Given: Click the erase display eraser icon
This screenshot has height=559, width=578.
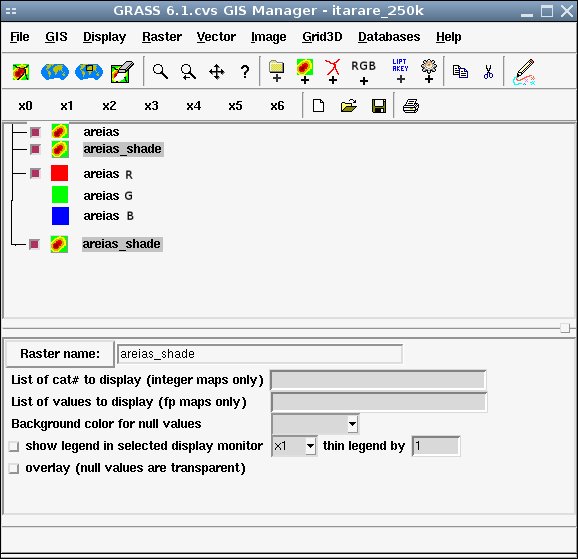Looking at the screenshot, I should (x=122, y=72).
